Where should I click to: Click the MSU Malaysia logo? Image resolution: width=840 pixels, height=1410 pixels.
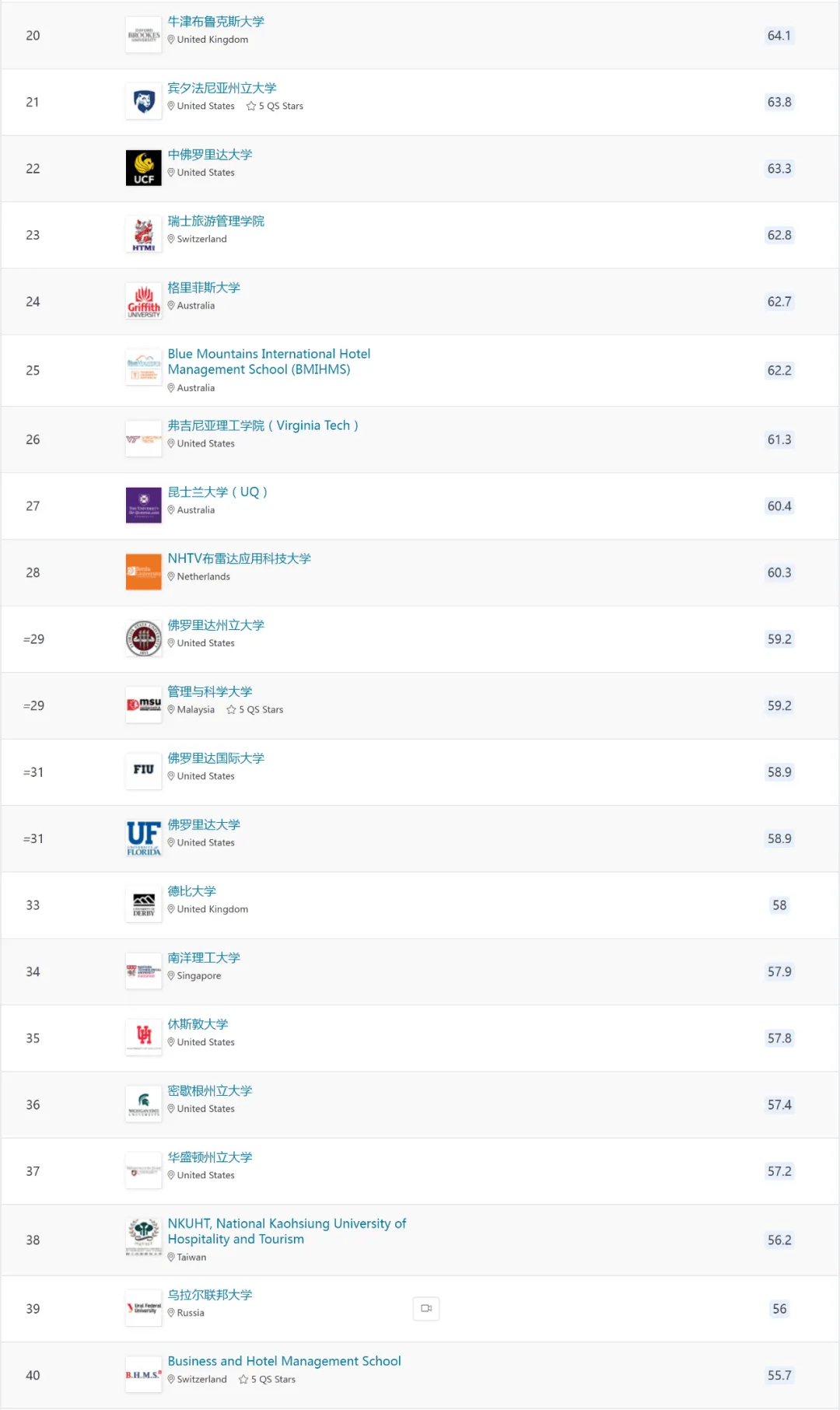point(144,705)
